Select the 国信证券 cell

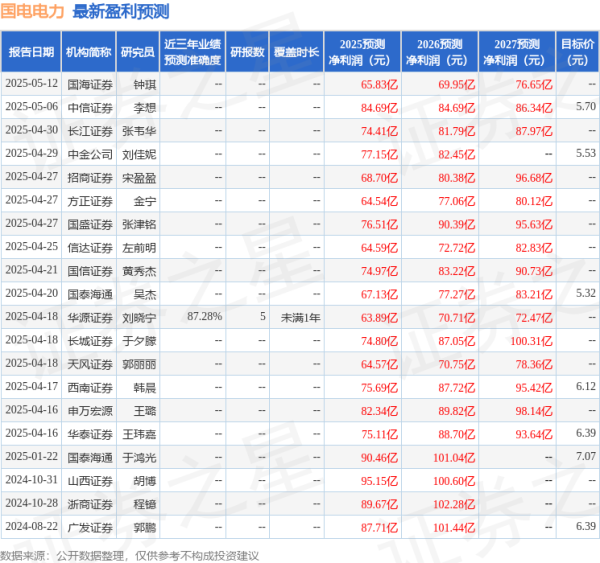click(90, 271)
